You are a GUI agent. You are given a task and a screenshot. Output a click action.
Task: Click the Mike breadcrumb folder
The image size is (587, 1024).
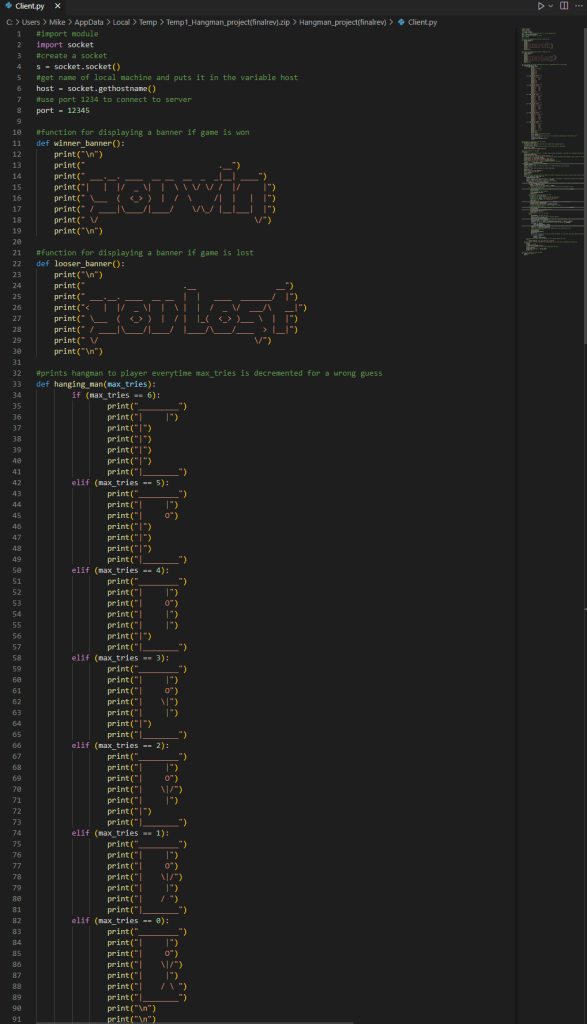[57, 22]
